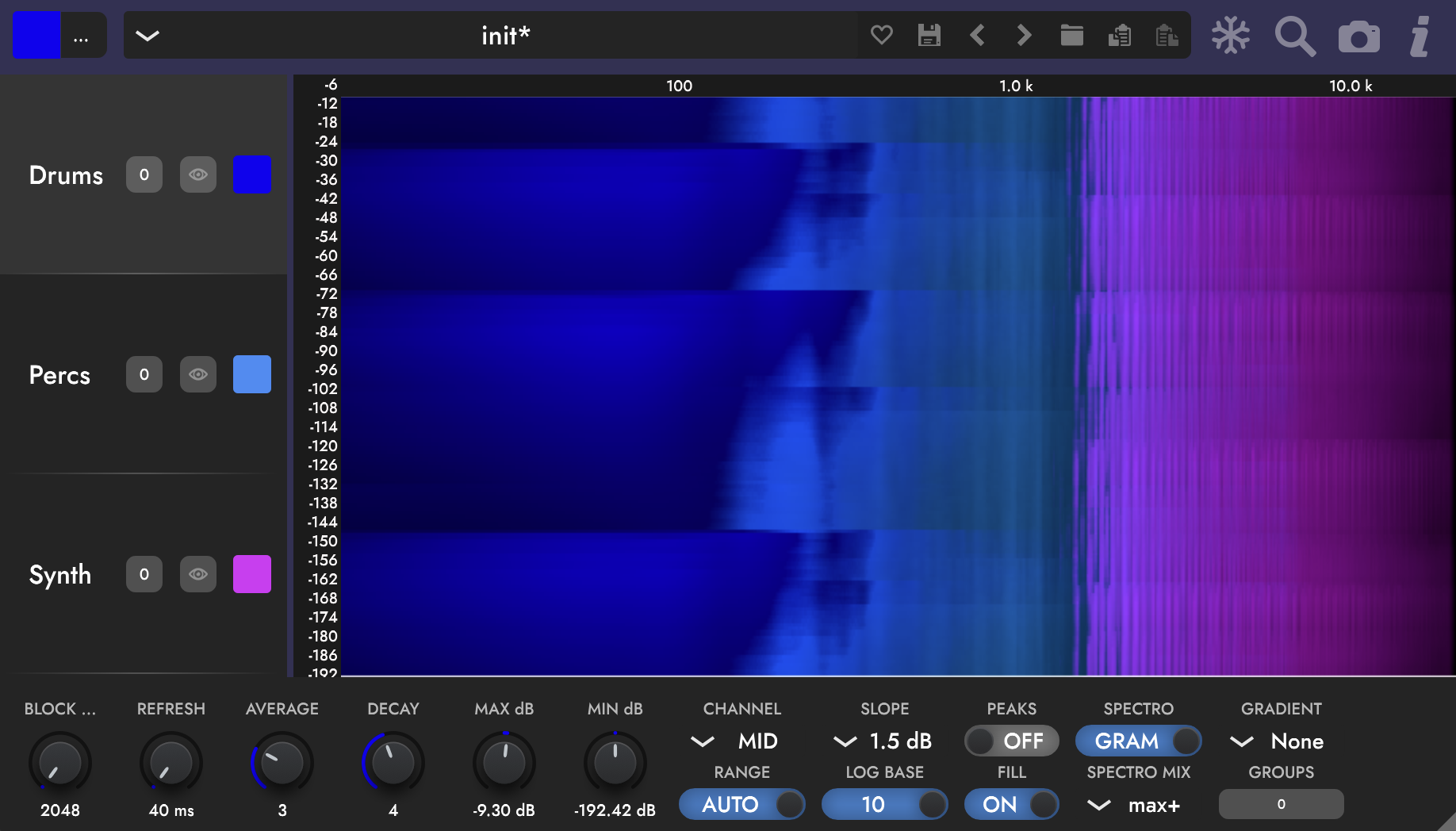Go to previous preset with the left arrow
This screenshot has width=1456, height=831.
coord(977,35)
